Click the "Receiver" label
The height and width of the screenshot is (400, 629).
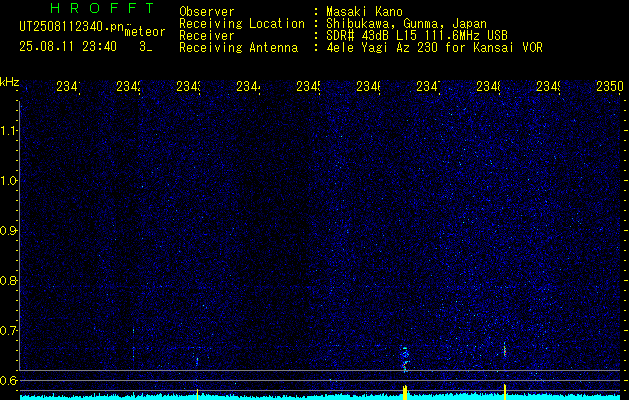[x=207, y=36]
